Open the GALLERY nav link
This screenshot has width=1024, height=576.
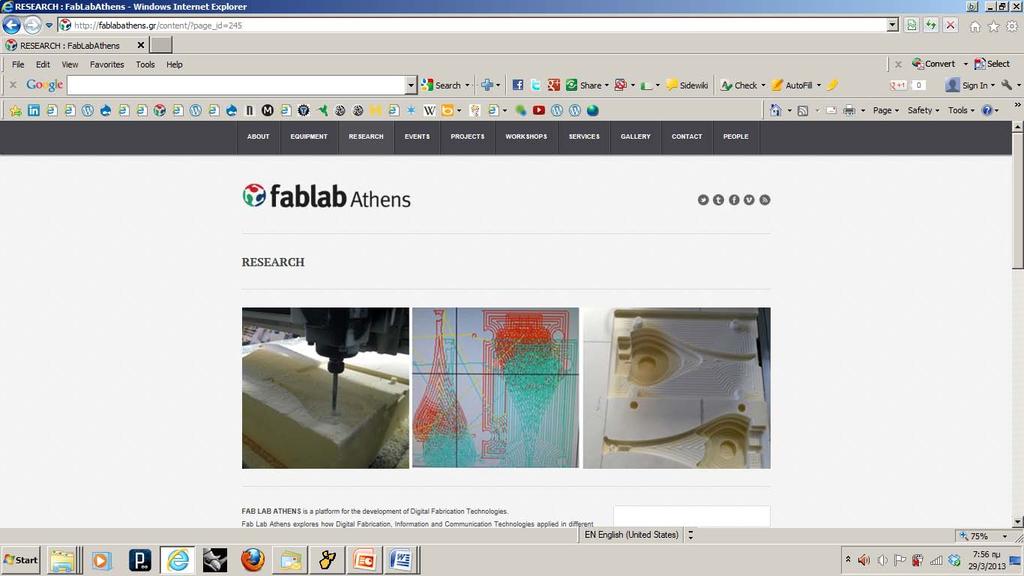tap(635, 137)
